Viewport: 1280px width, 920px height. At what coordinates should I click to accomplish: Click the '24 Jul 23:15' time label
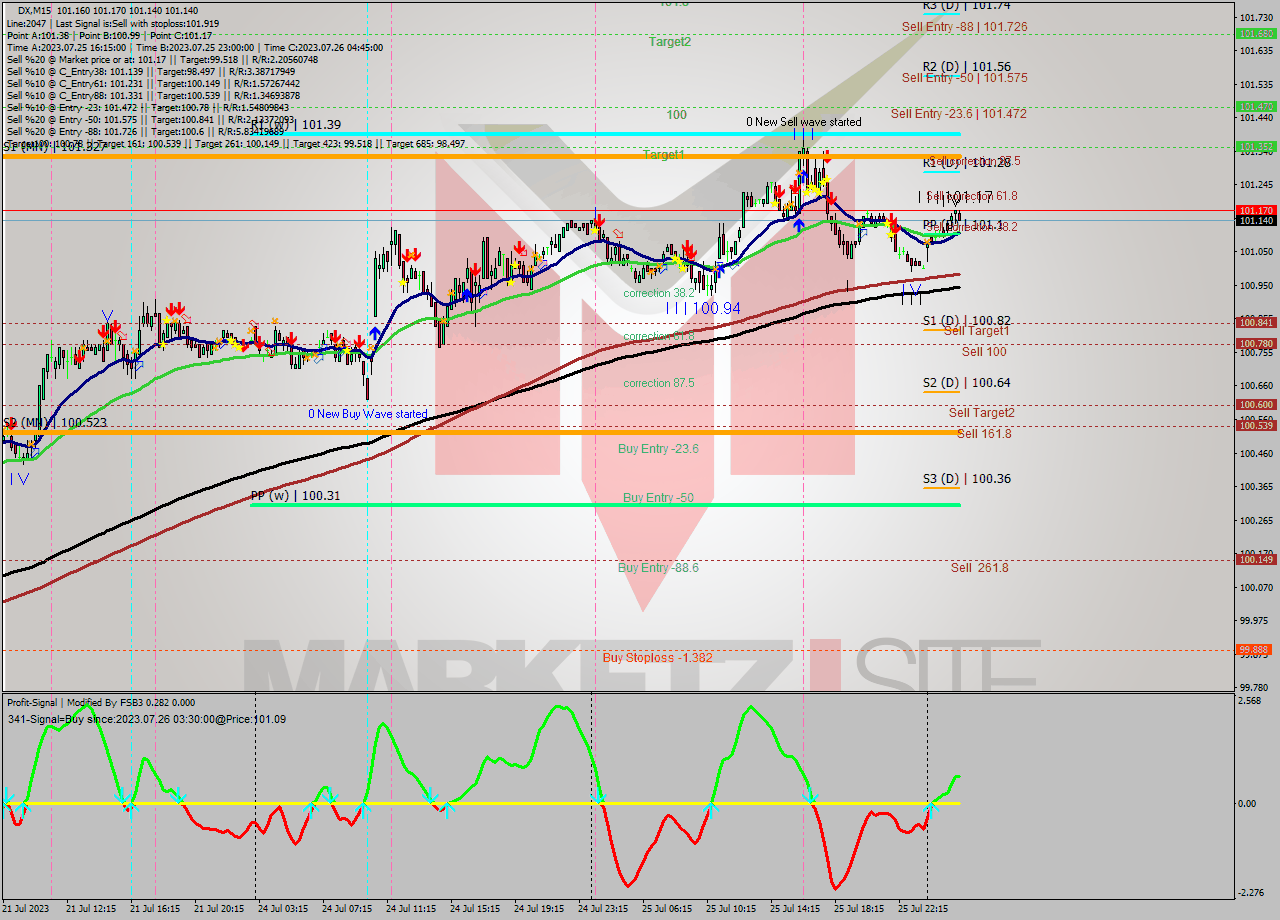coord(603,909)
